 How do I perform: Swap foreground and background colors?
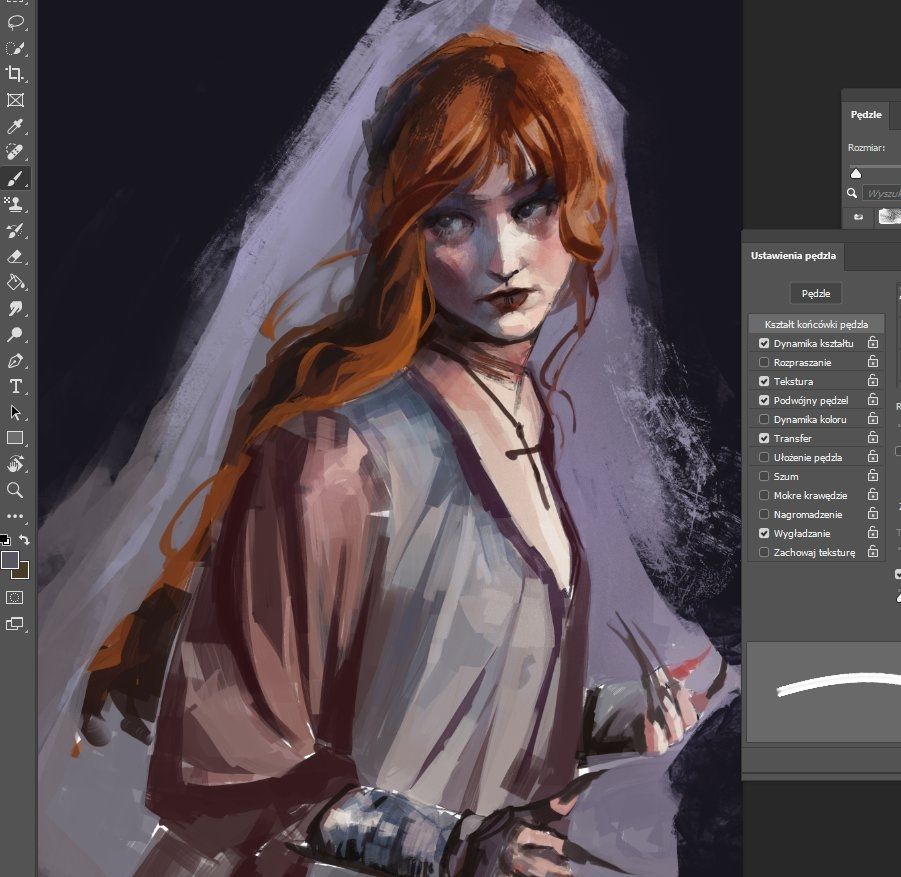tap(24, 540)
